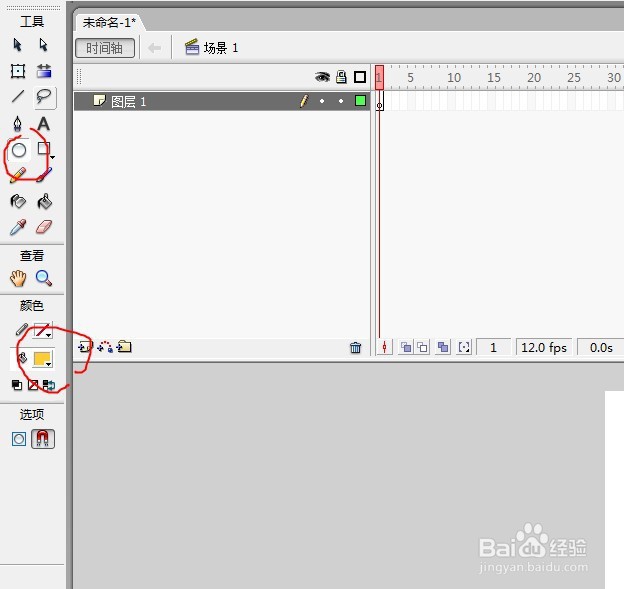Select the Text tool letter A
The width and height of the screenshot is (624, 589).
(43, 124)
